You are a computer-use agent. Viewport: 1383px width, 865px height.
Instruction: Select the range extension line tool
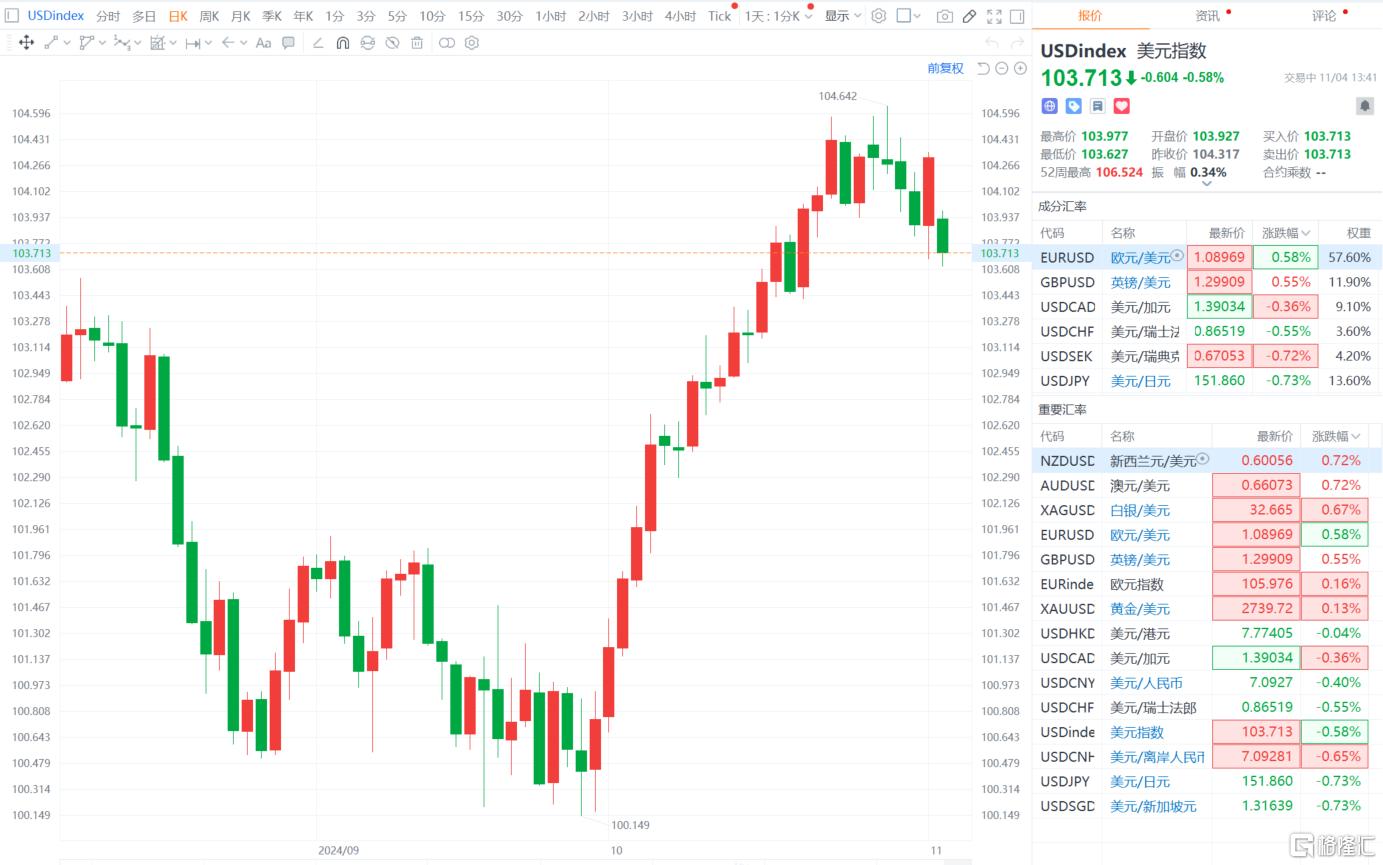pos(193,43)
